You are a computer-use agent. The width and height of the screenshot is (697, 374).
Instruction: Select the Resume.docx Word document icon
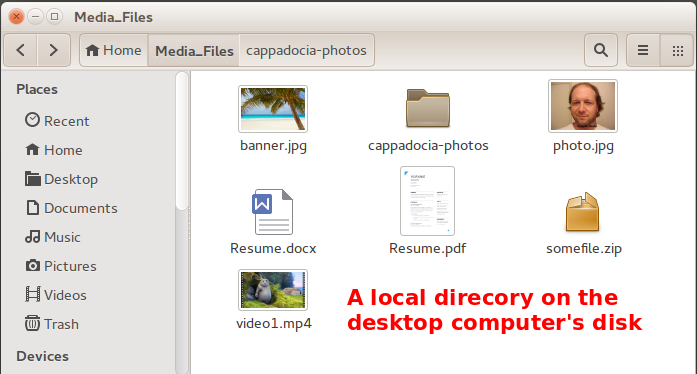pyautogui.click(x=272, y=212)
